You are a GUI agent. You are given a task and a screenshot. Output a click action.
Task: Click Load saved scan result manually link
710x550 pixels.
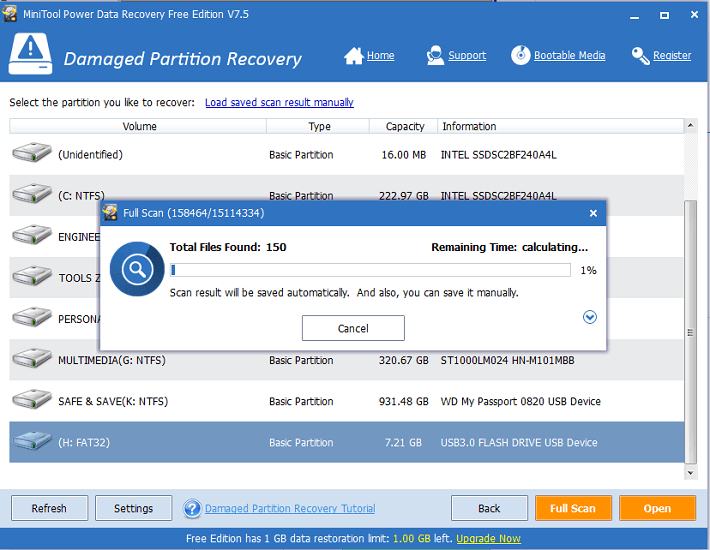[279, 102]
